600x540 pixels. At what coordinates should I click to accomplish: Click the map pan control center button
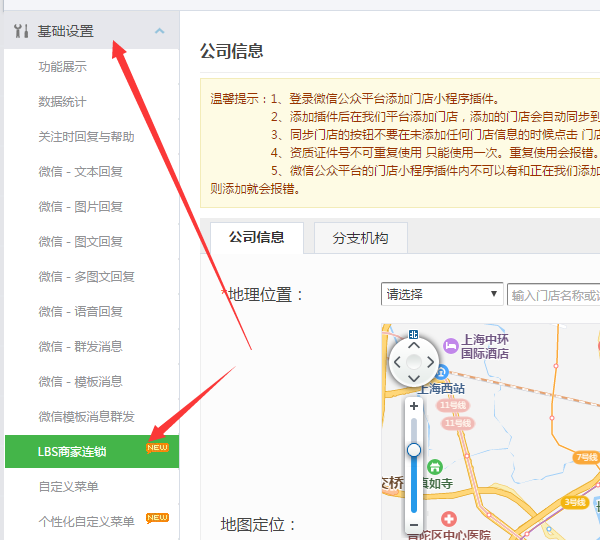414,362
